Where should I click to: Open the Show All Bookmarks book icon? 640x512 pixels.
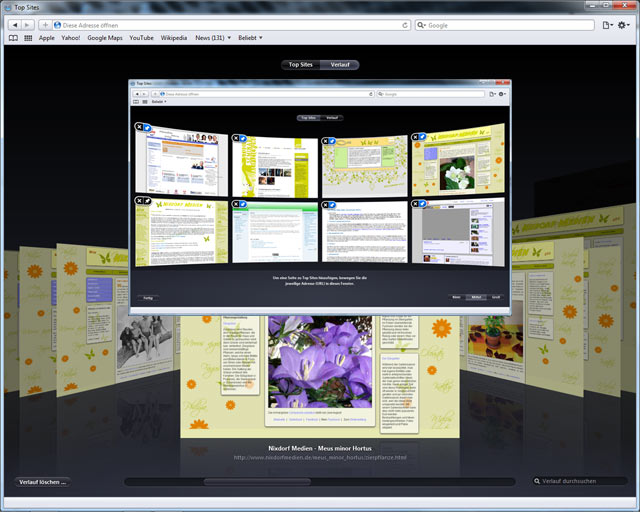click(x=13, y=38)
